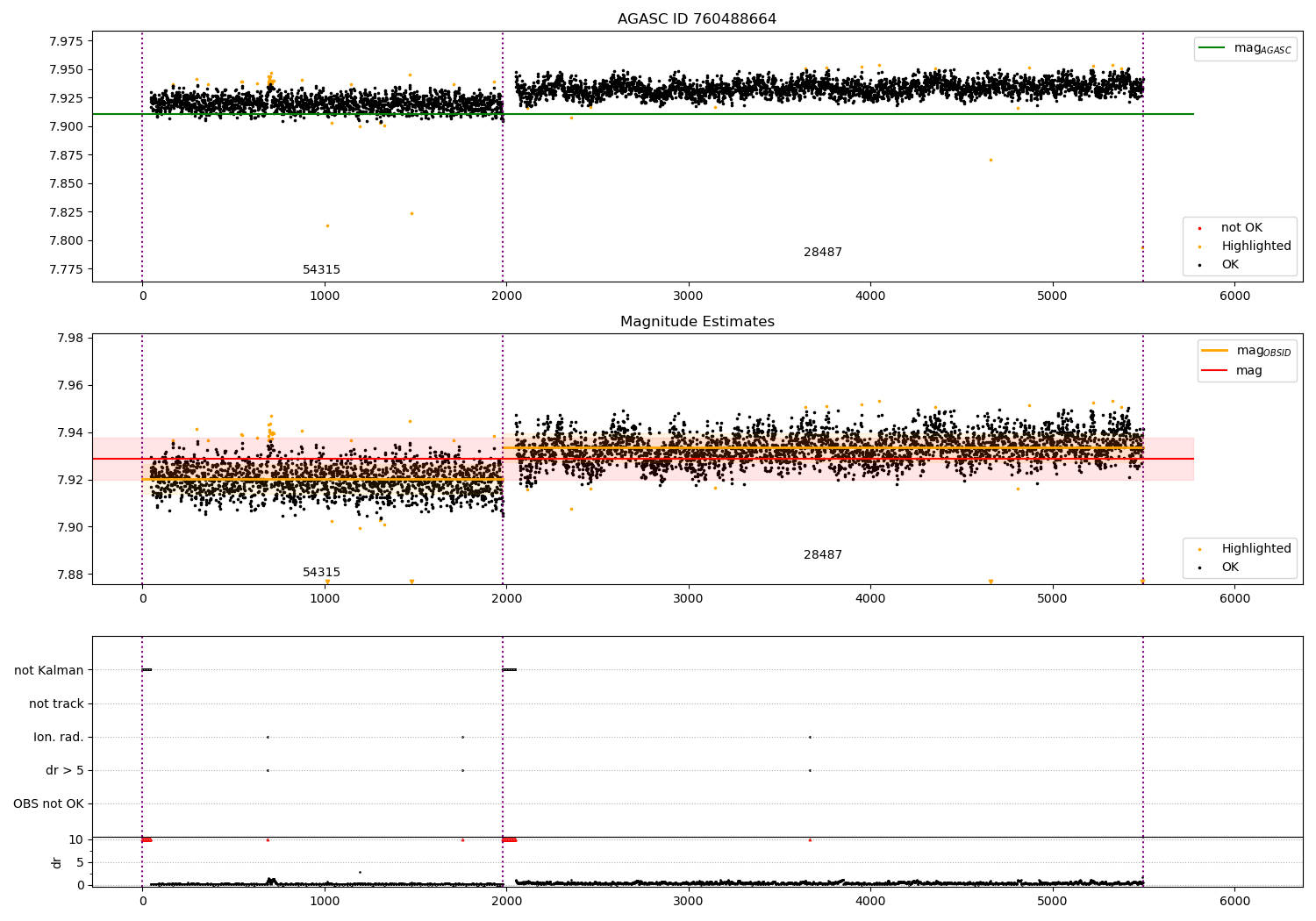Click the isolated dr point near x=1200 in bottom plot

(360, 872)
